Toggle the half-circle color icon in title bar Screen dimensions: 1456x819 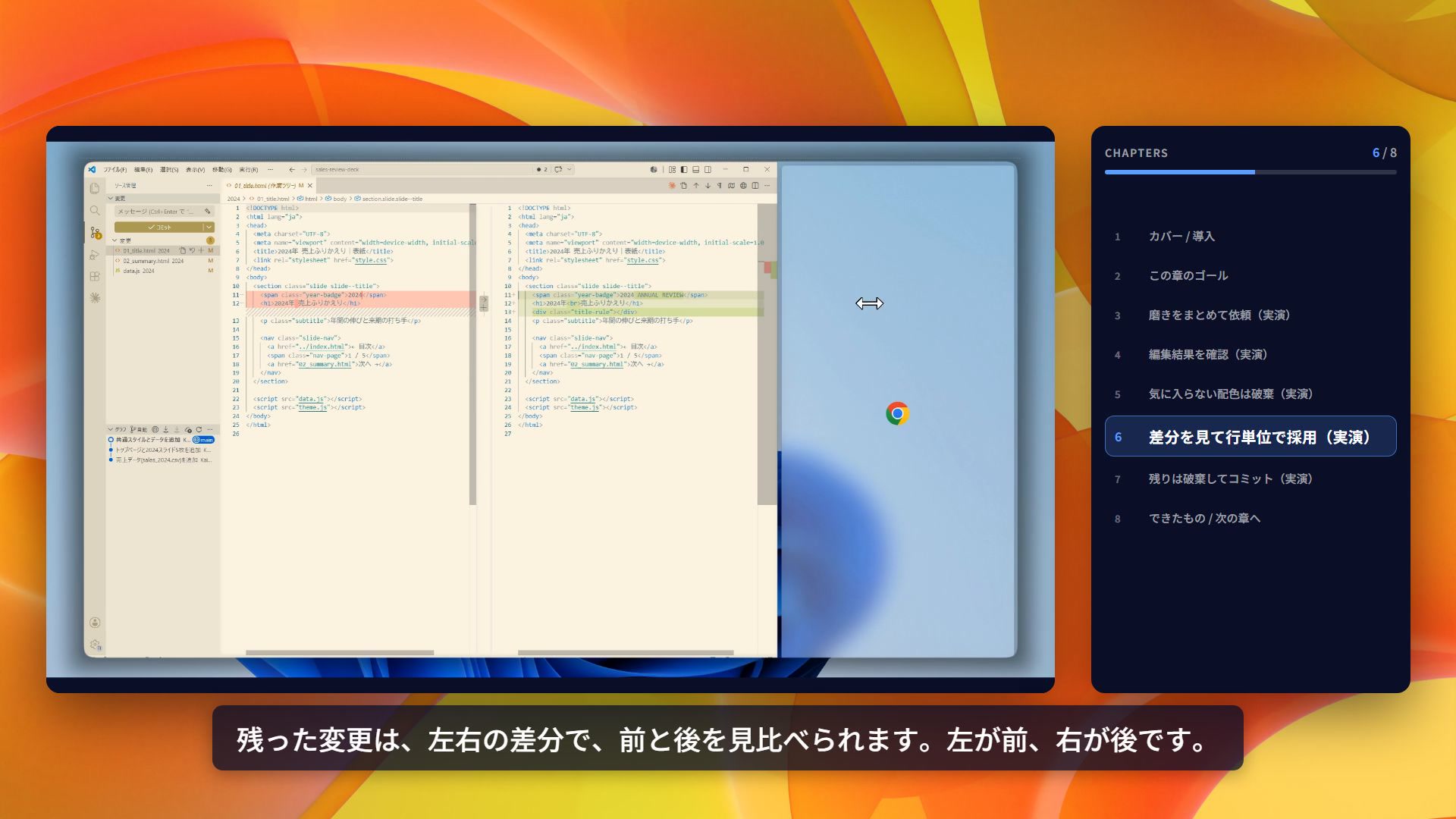[x=654, y=169]
